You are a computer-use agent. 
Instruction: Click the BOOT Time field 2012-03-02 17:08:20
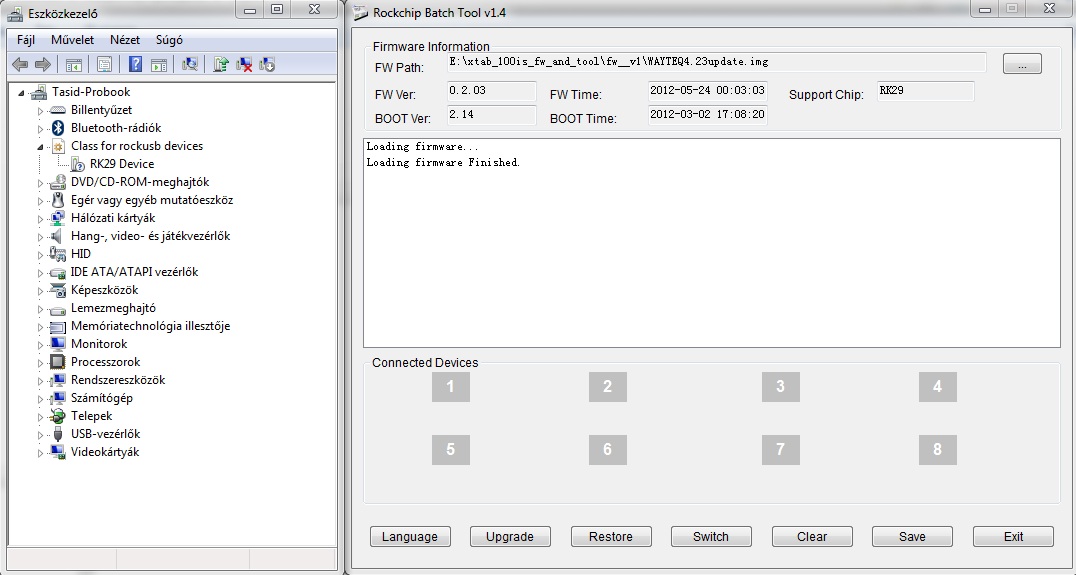pyautogui.click(x=707, y=115)
